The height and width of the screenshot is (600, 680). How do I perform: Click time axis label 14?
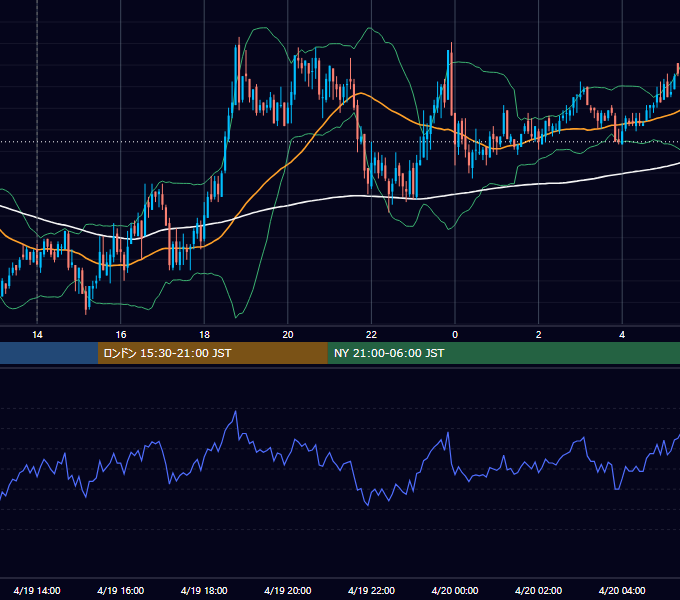pos(37,335)
